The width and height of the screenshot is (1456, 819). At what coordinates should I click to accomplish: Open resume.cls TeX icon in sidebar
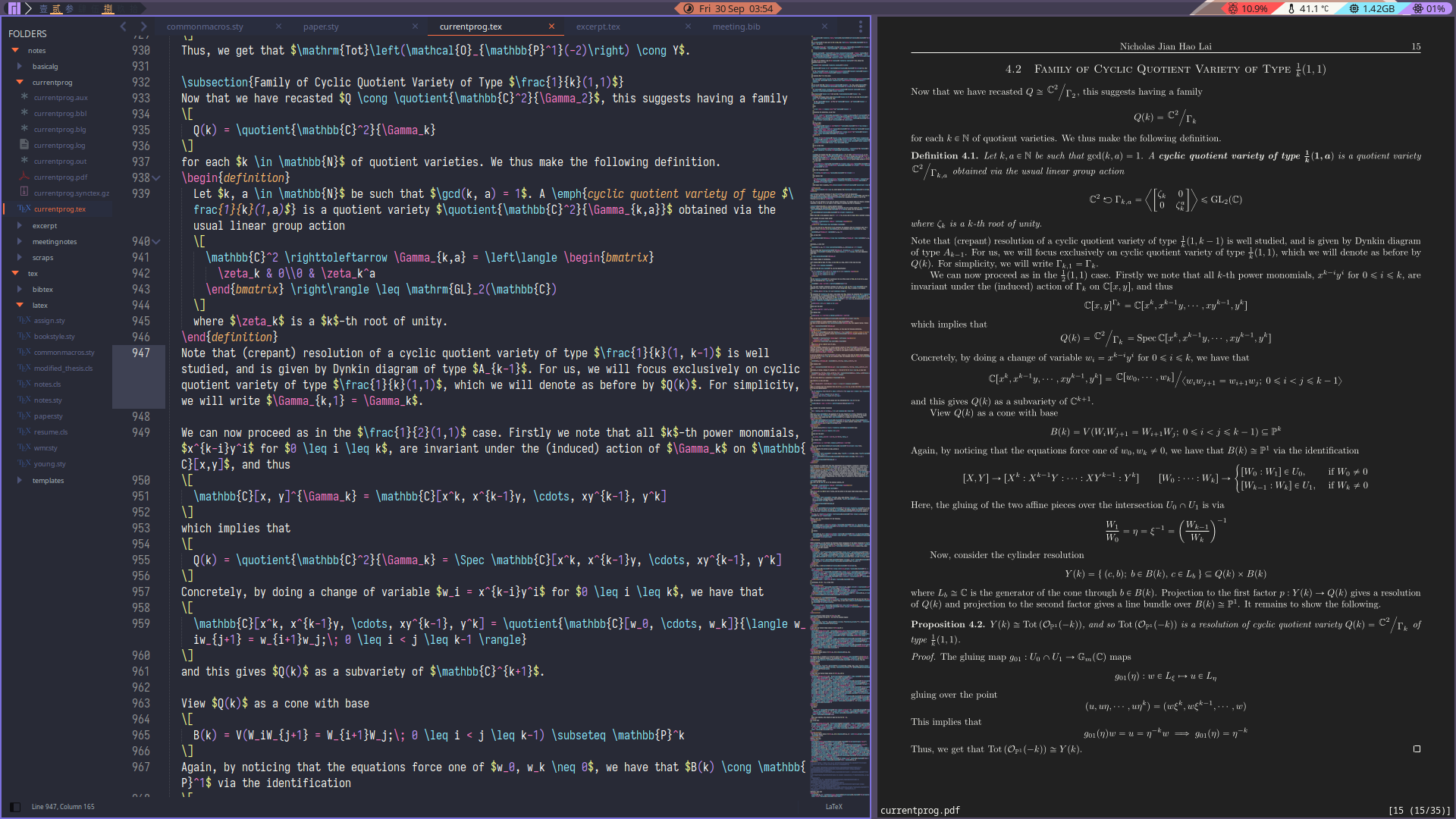pyautogui.click(x=24, y=431)
